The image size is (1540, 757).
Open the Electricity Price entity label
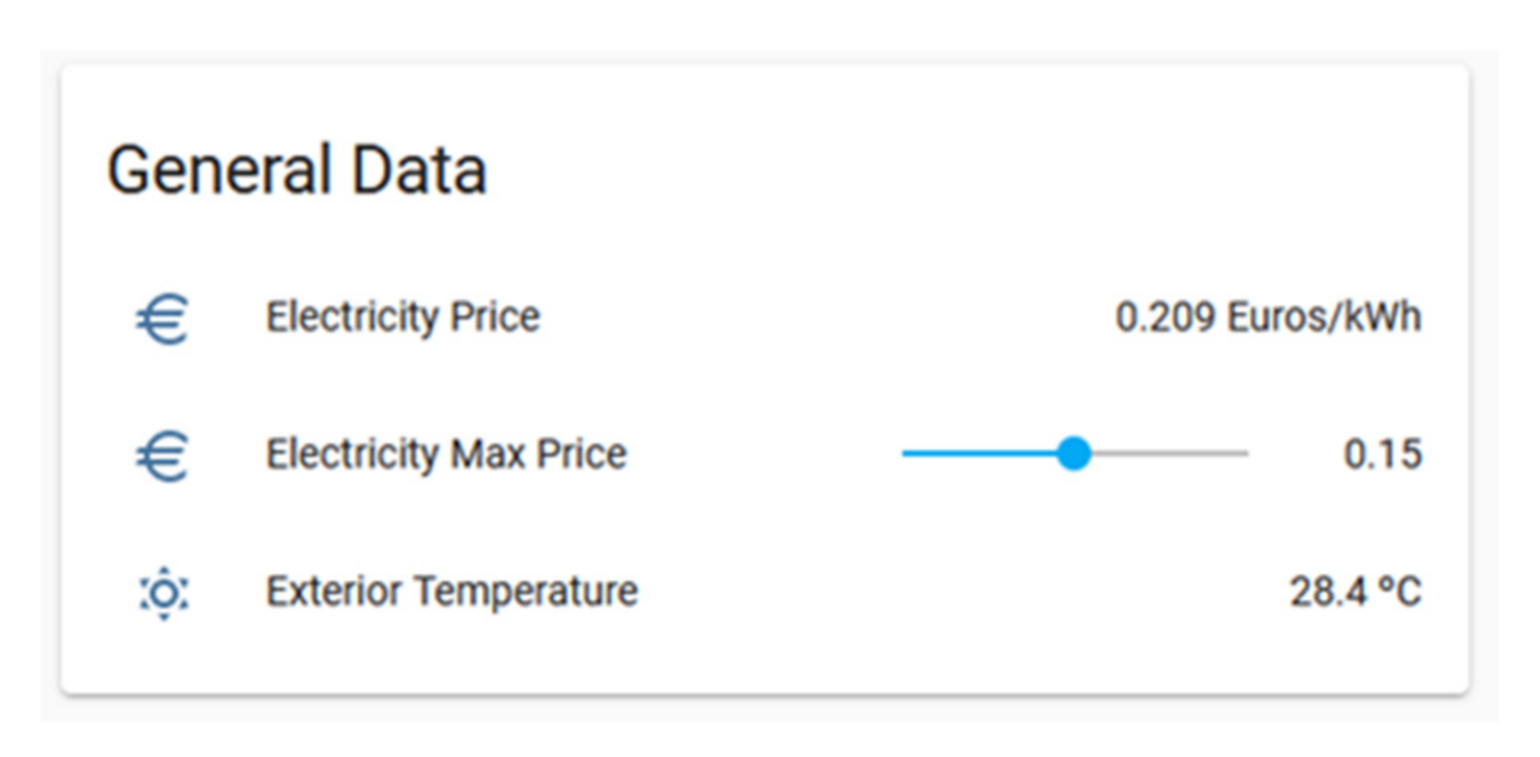tap(402, 318)
